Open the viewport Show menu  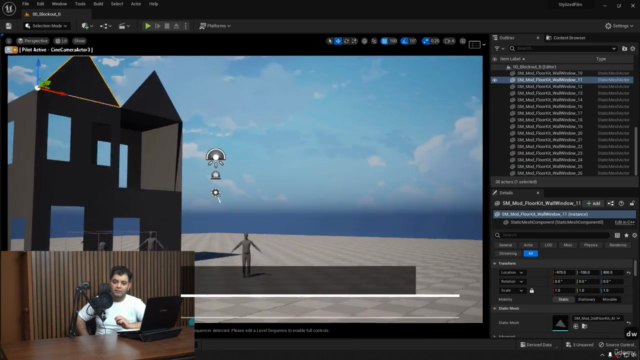80,41
